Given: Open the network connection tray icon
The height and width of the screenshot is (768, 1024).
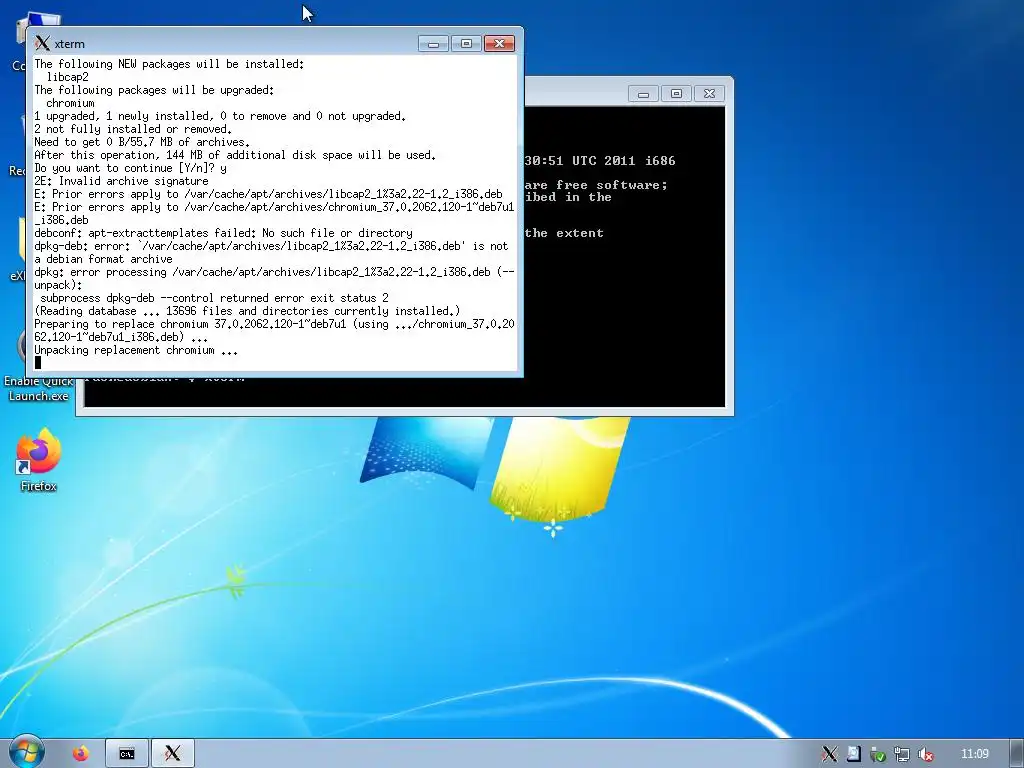Looking at the screenshot, I should (x=902, y=754).
